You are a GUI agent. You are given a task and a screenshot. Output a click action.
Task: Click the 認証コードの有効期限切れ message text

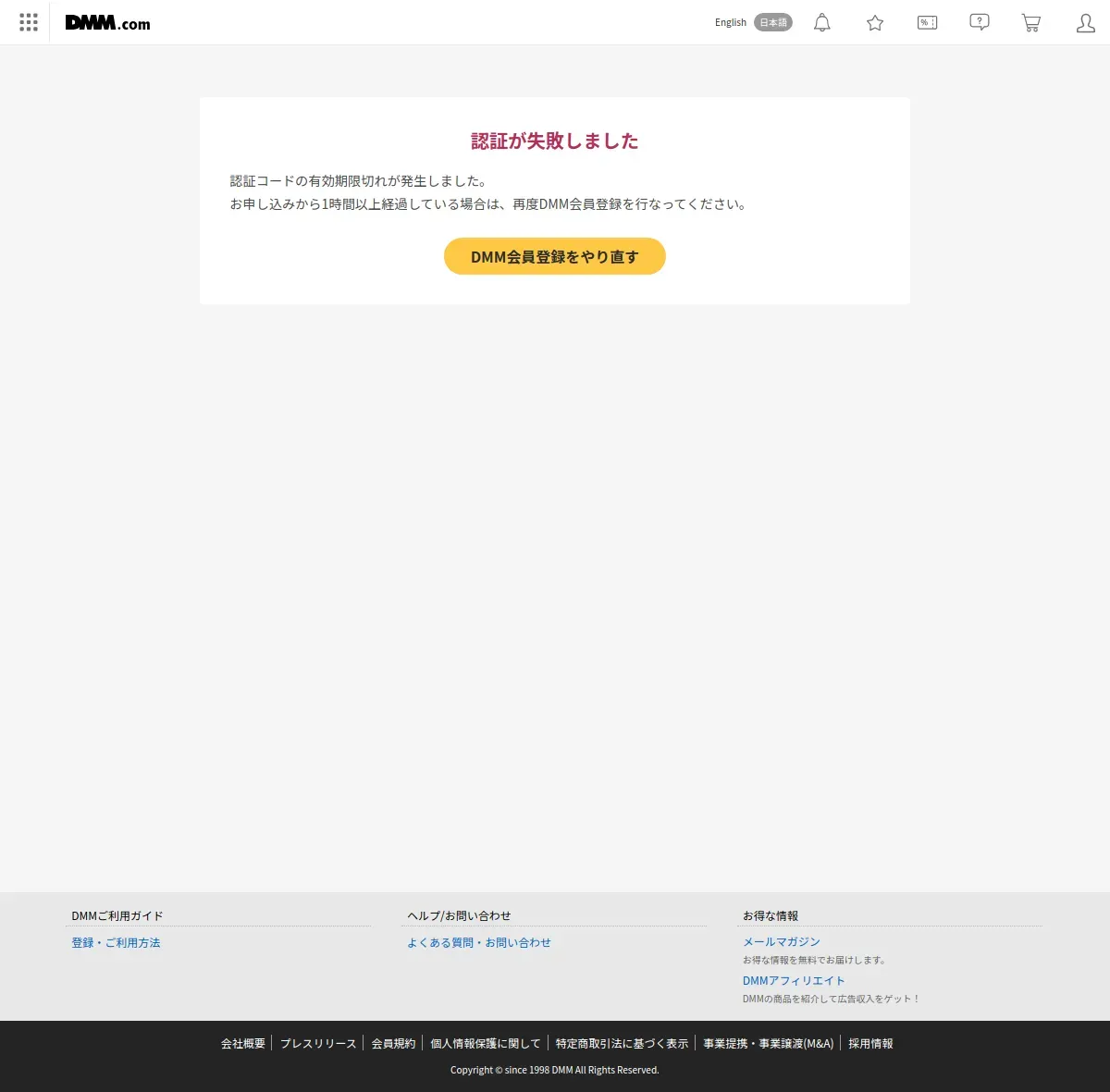pos(359,181)
